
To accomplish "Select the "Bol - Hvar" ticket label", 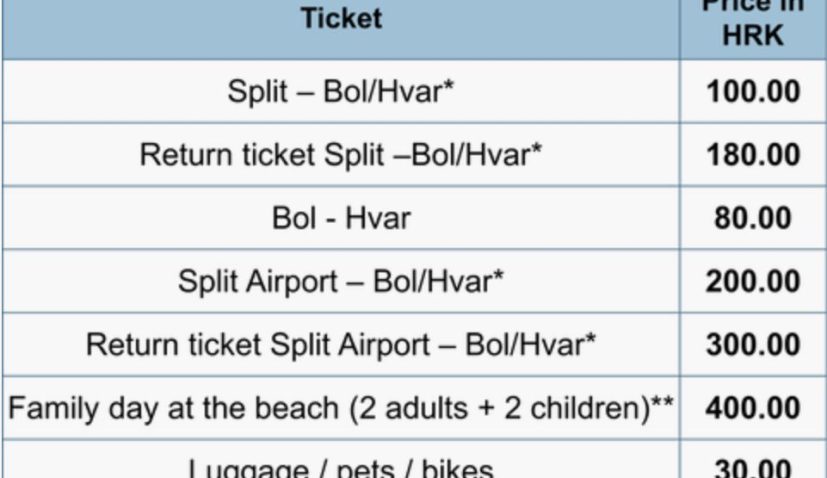I will (x=341, y=218).
